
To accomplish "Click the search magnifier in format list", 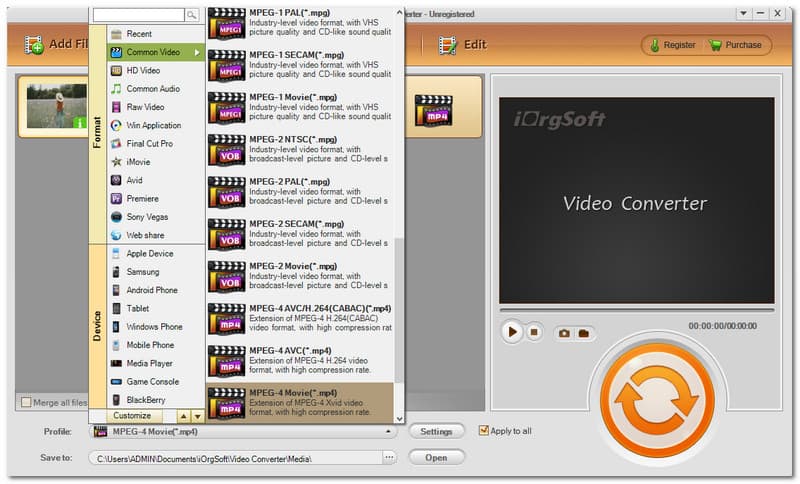I will pos(192,15).
